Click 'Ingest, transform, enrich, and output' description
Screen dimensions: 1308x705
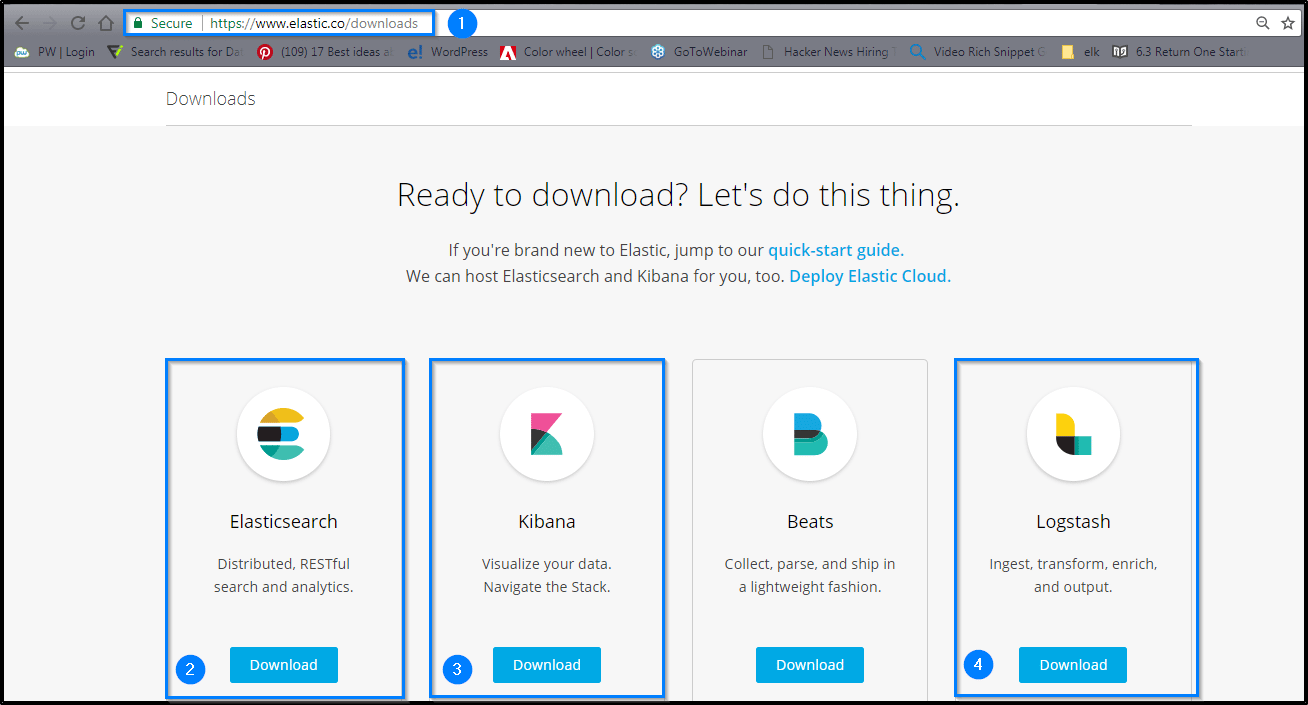[1073, 575]
